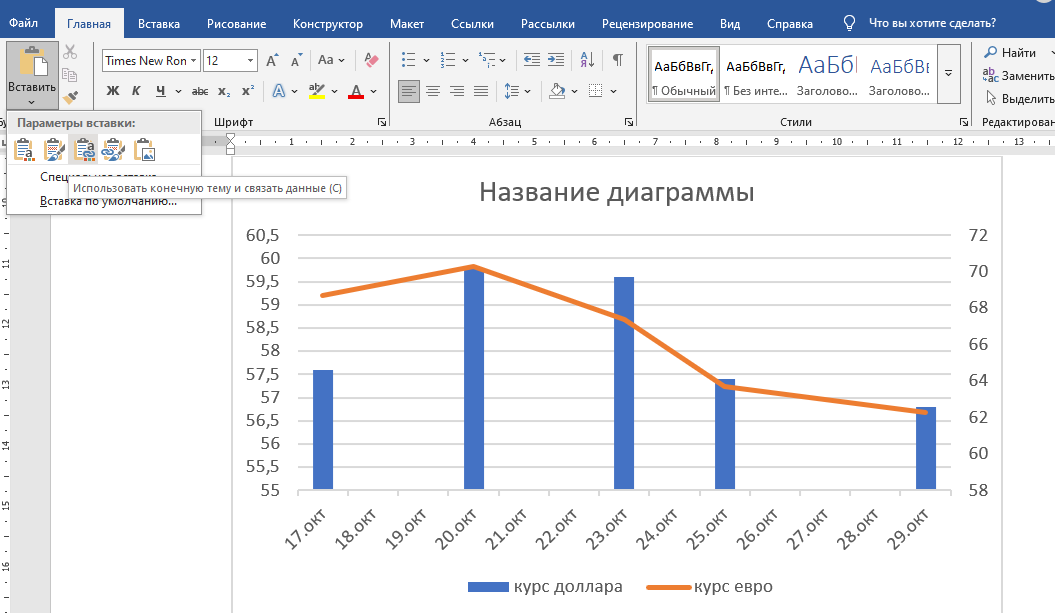Click the chart title 'Название диаграммы'
This screenshot has width=1055, height=613.
pyautogui.click(x=616, y=192)
